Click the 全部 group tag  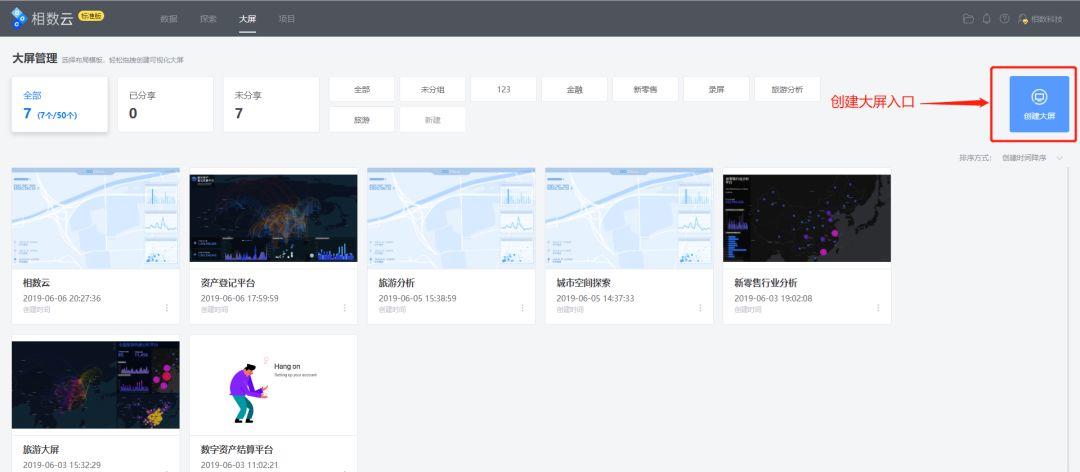362,89
